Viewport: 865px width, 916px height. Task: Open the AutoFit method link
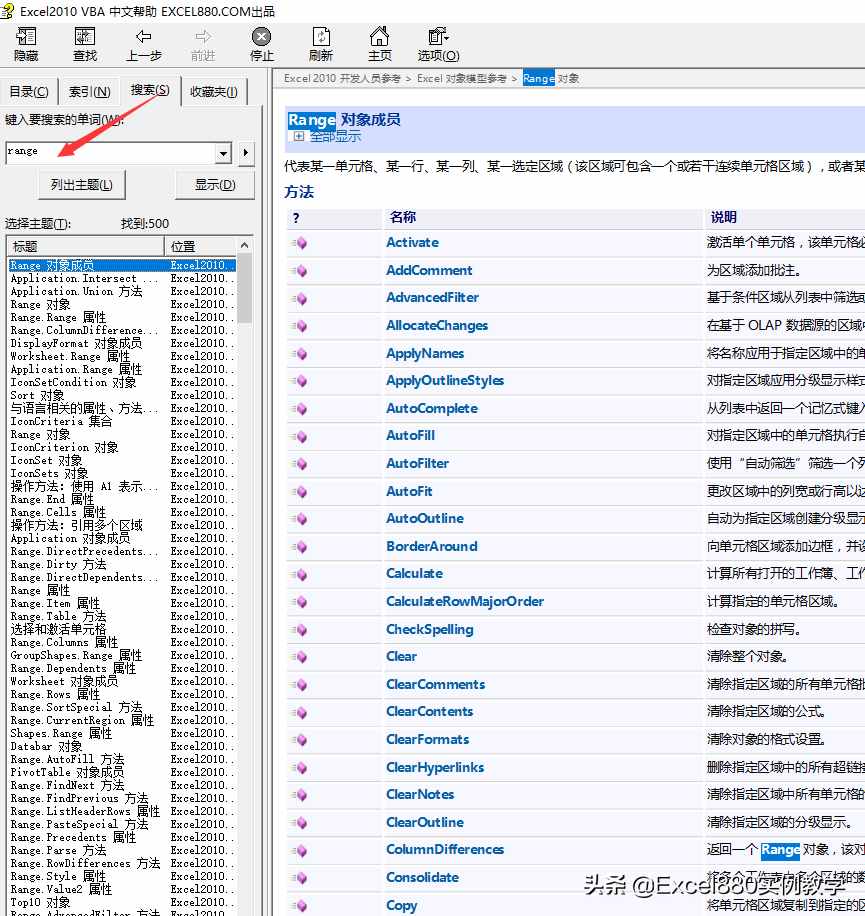[409, 491]
